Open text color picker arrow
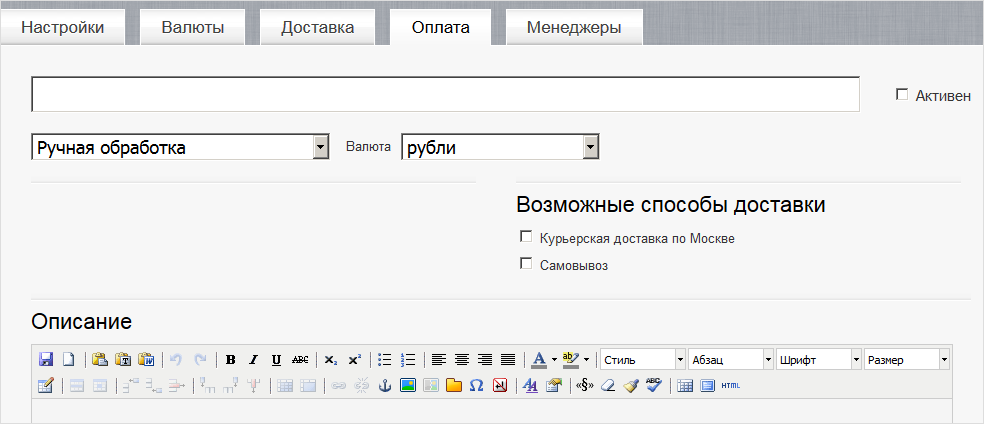This screenshot has height=424, width=984. coord(554,359)
